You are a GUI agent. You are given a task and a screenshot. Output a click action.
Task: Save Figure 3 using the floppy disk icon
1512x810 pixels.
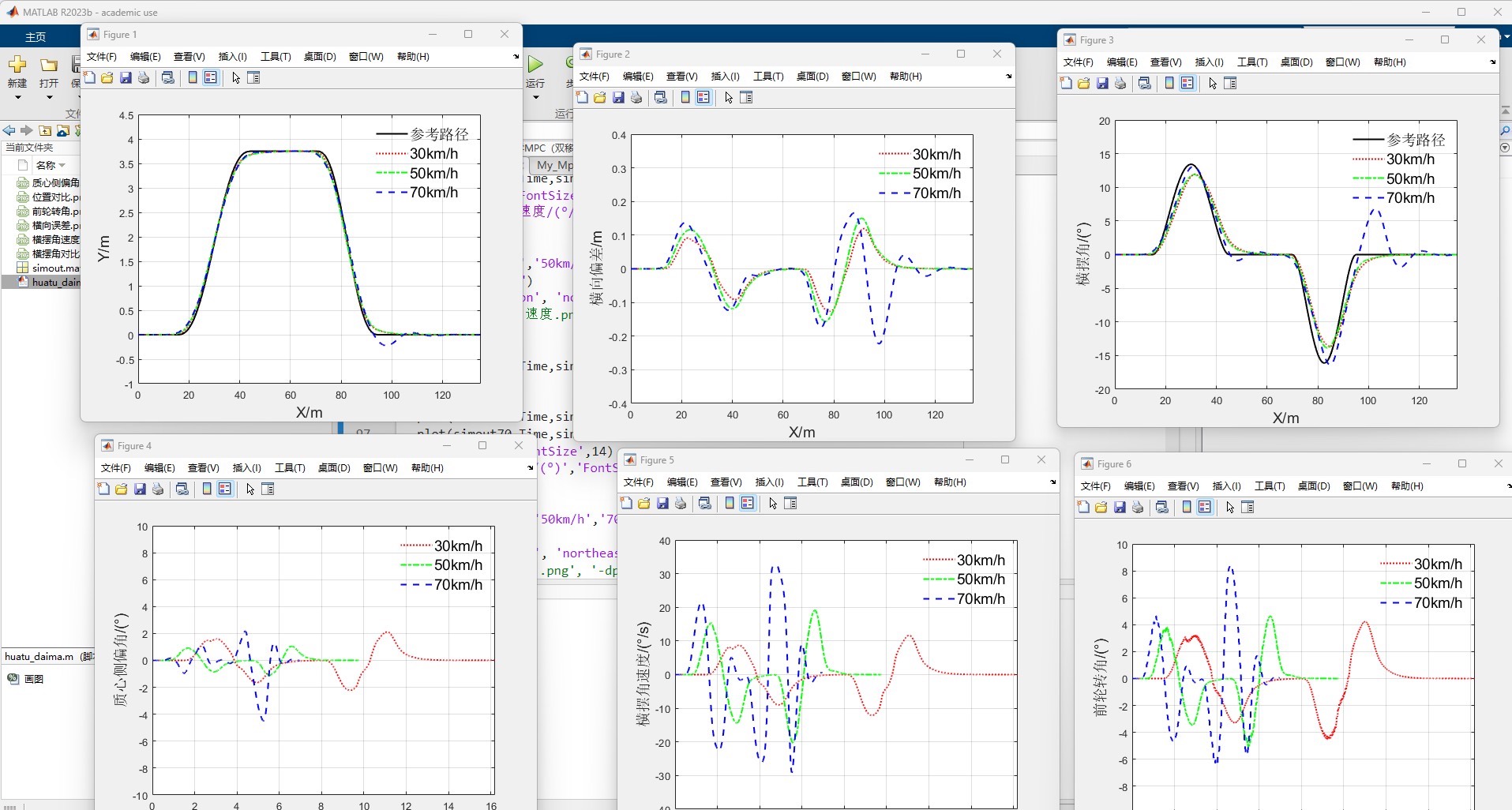[1102, 83]
